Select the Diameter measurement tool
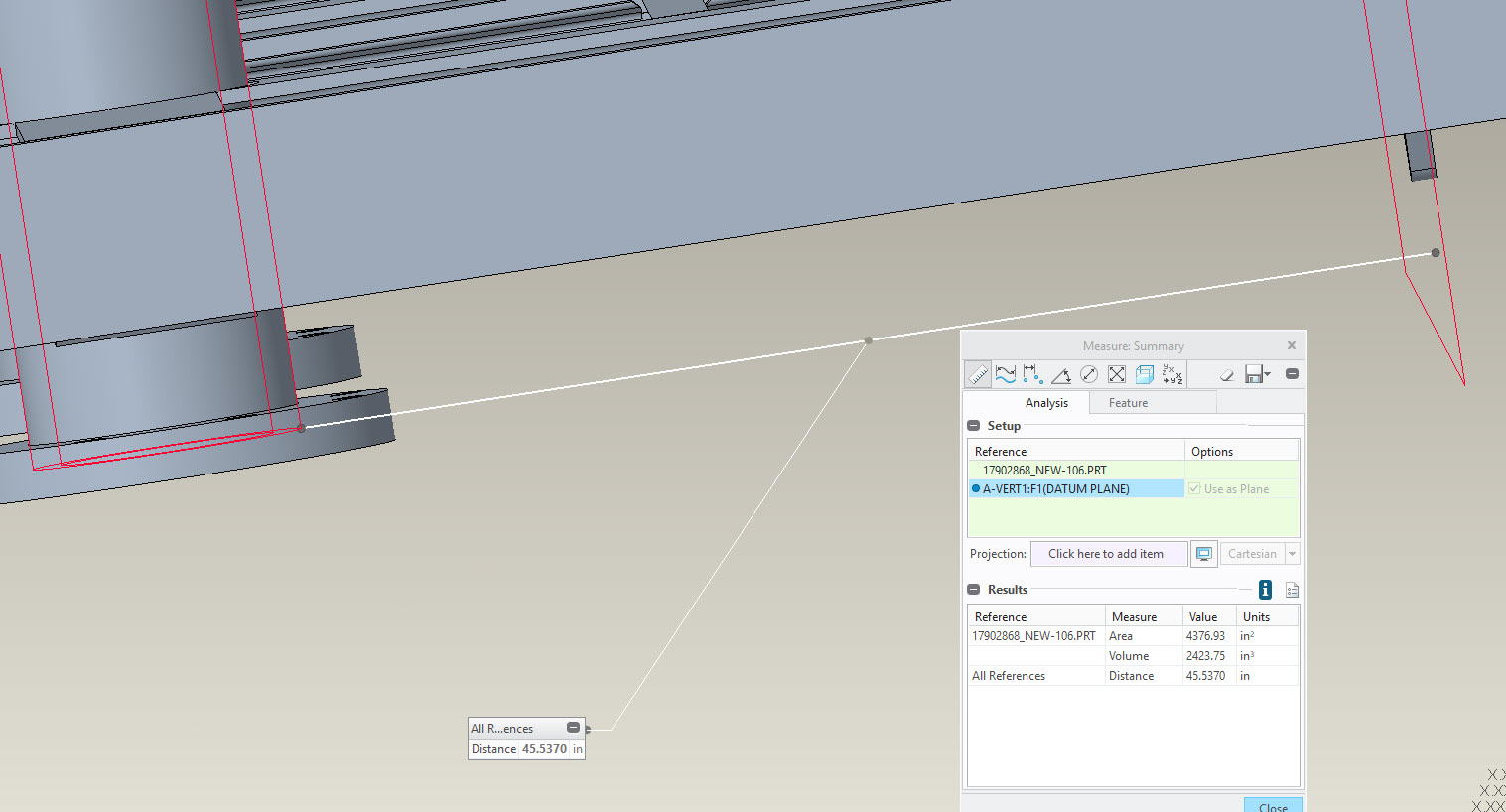This screenshot has height=812, width=1506. point(1088,373)
